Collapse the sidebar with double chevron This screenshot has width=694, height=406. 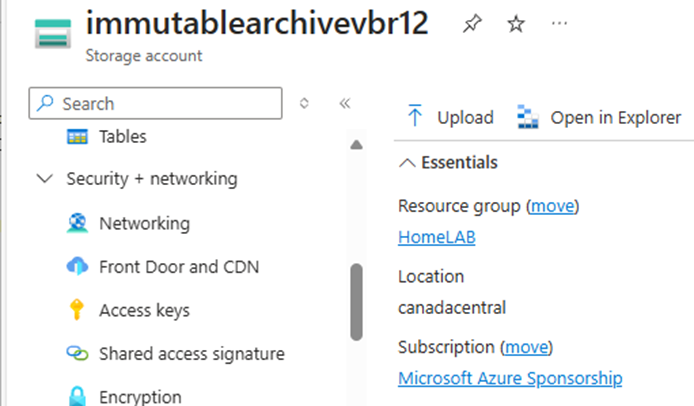pyautogui.click(x=345, y=103)
